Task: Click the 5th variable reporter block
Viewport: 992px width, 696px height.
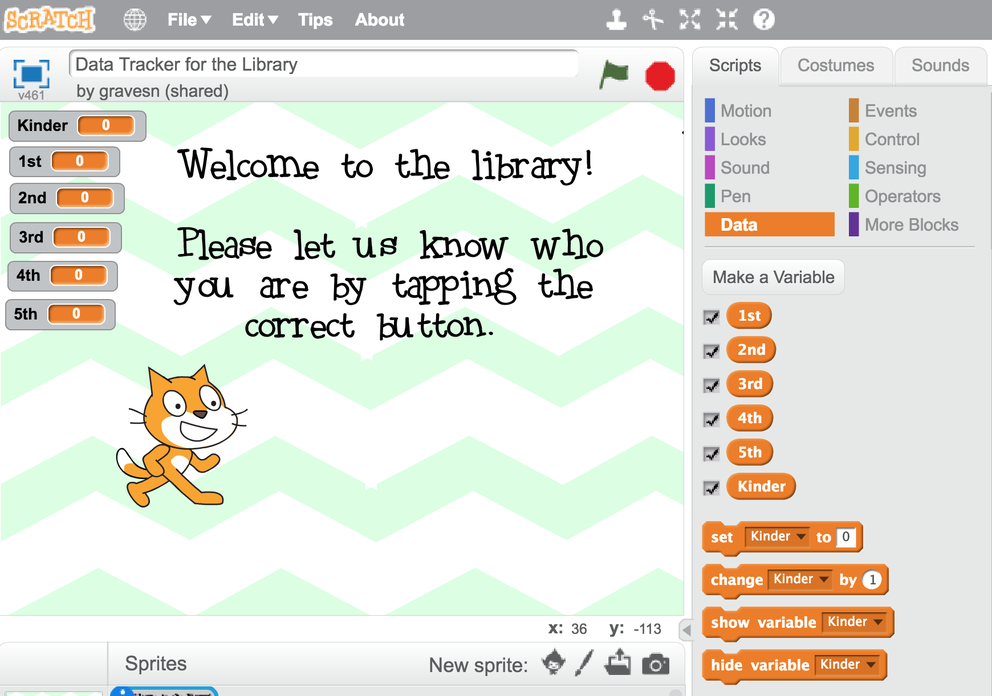Action: tap(750, 452)
